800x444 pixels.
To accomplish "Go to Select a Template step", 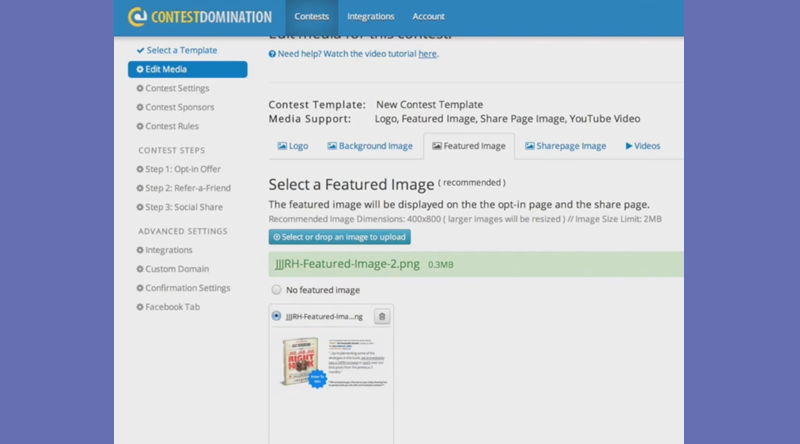I will click(182, 50).
